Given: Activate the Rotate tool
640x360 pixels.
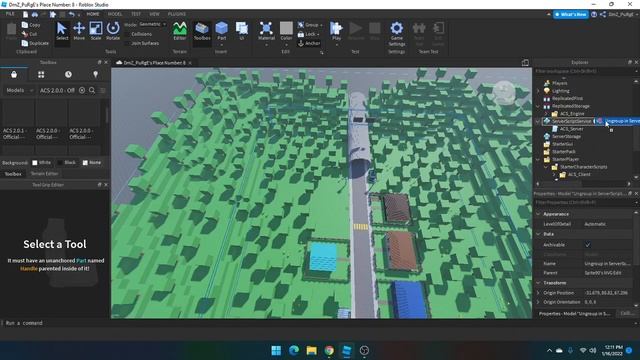Looking at the screenshot, I should point(113,31).
